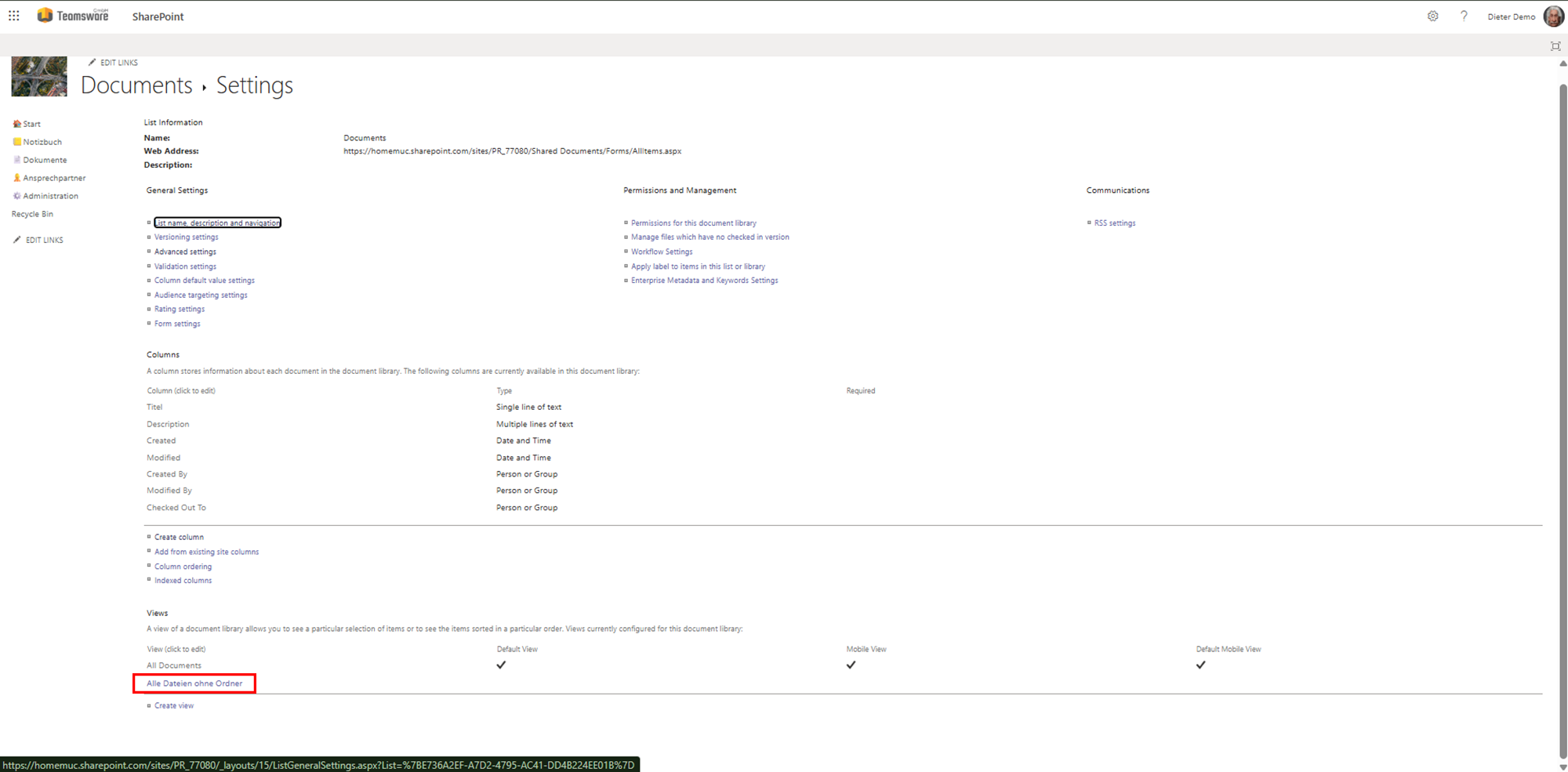The height and width of the screenshot is (772, 1568).
Task: Open the settings gear icon
Action: [x=1432, y=16]
